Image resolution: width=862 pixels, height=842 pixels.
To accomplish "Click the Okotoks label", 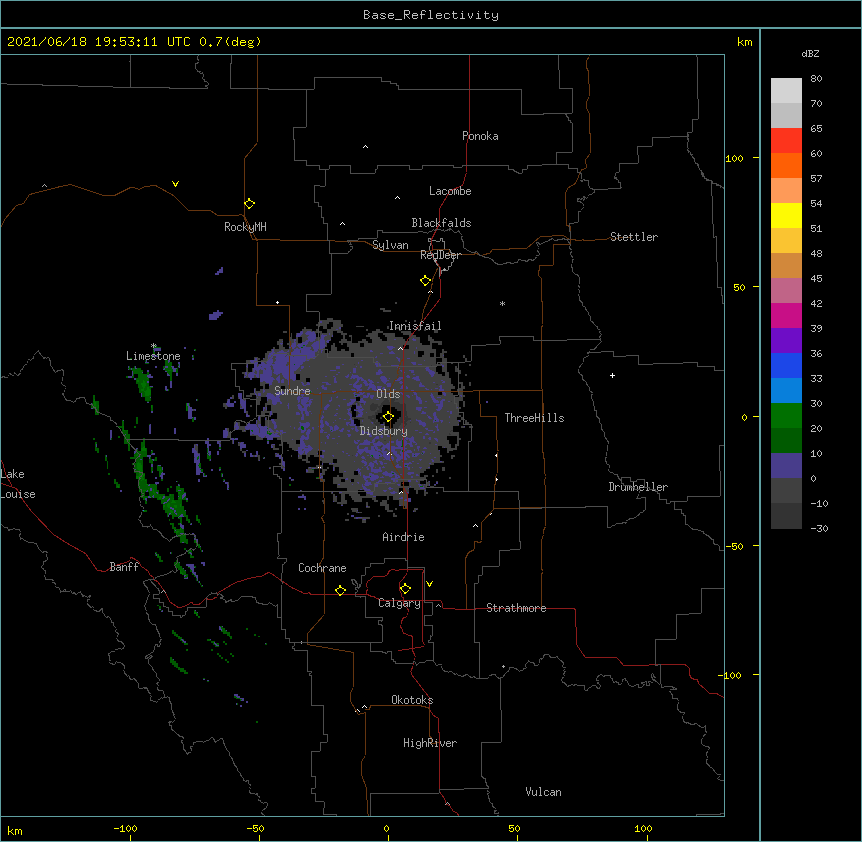I will point(412,700).
